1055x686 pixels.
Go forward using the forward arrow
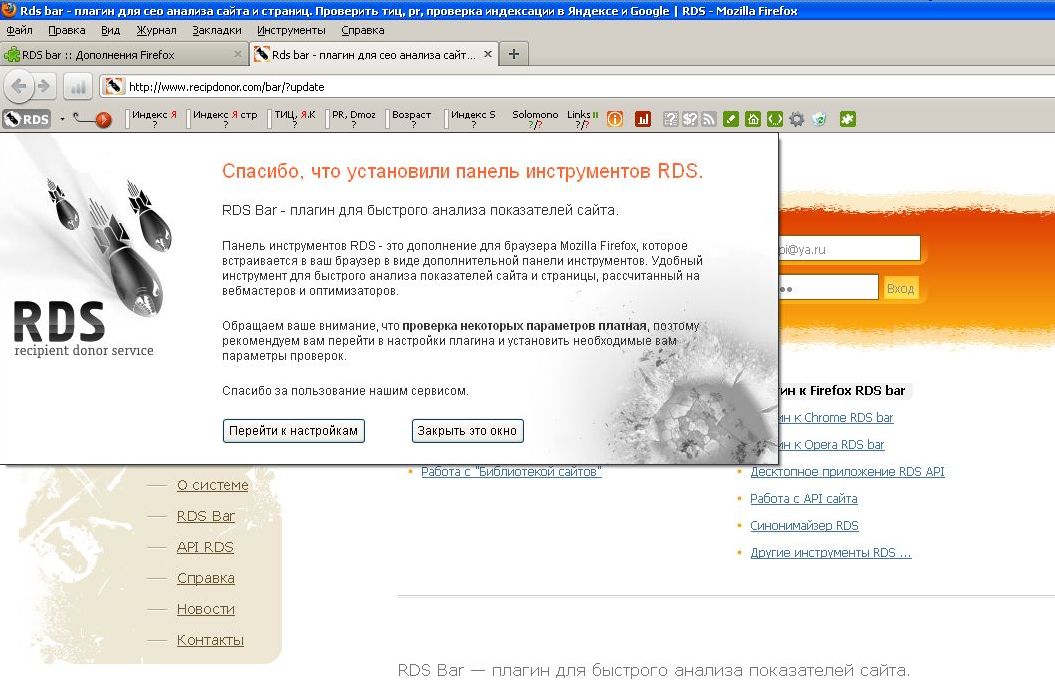click(x=44, y=86)
